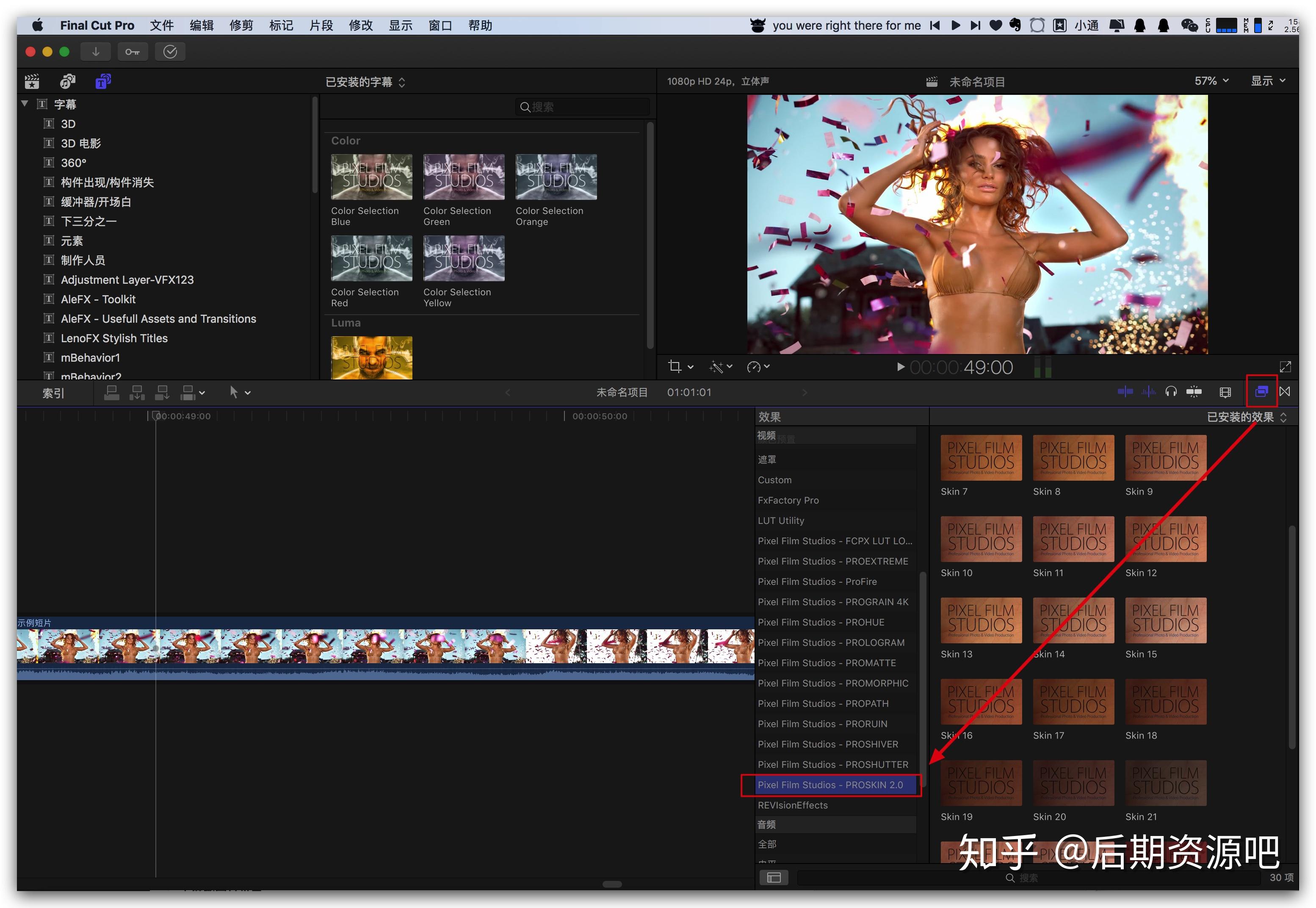Open the 57% zoom dropdown
The width and height of the screenshot is (1316, 908).
tap(1210, 80)
